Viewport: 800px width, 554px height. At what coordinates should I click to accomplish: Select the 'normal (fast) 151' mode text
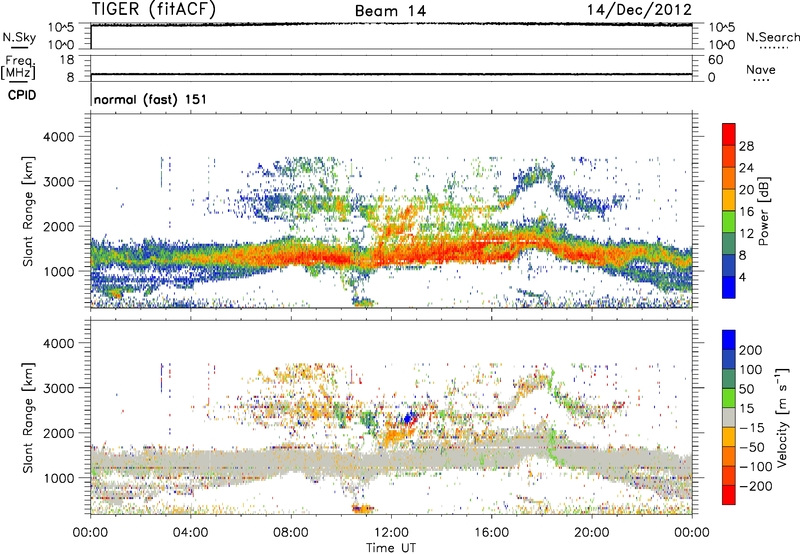pos(151,99)
